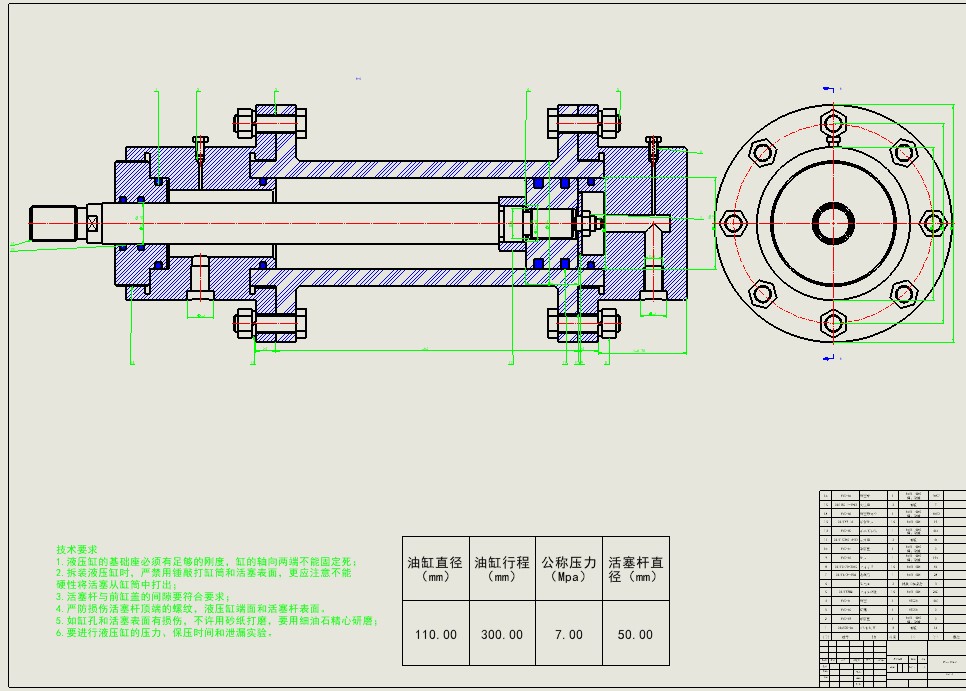Select the 300.00 stroke value cell
The width and height of the screenshot is (966, 691).
502,634
